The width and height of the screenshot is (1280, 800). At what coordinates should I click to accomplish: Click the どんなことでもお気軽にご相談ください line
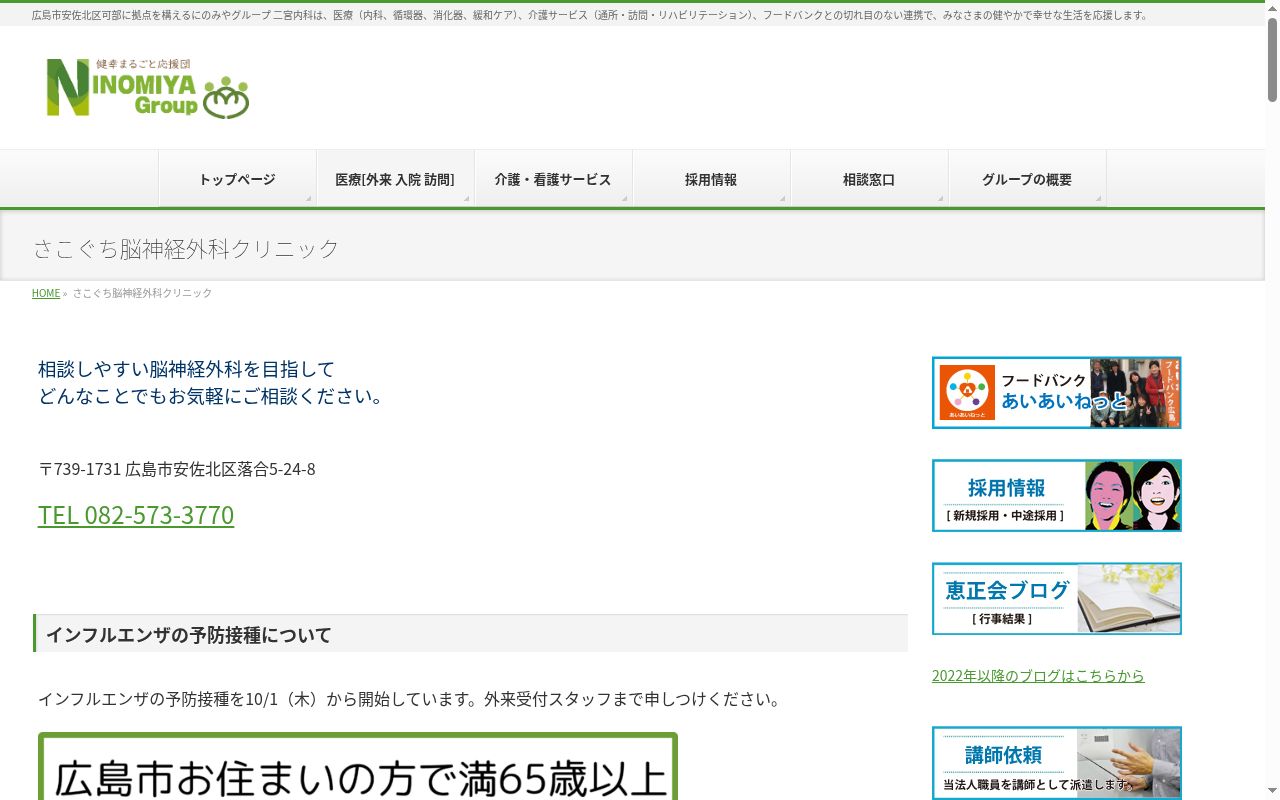click(212, 396)
